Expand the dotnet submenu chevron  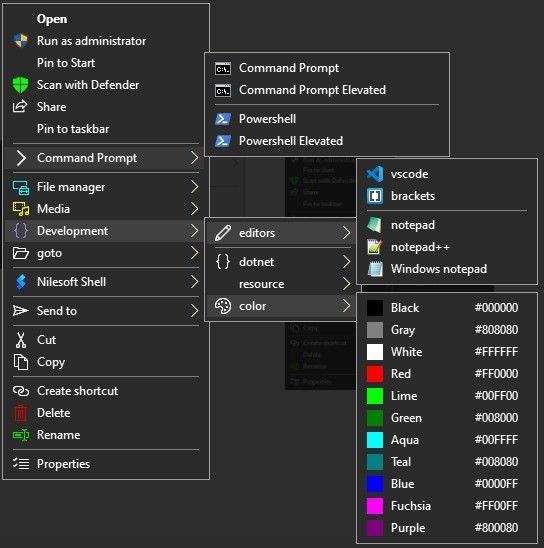(346, 262)
